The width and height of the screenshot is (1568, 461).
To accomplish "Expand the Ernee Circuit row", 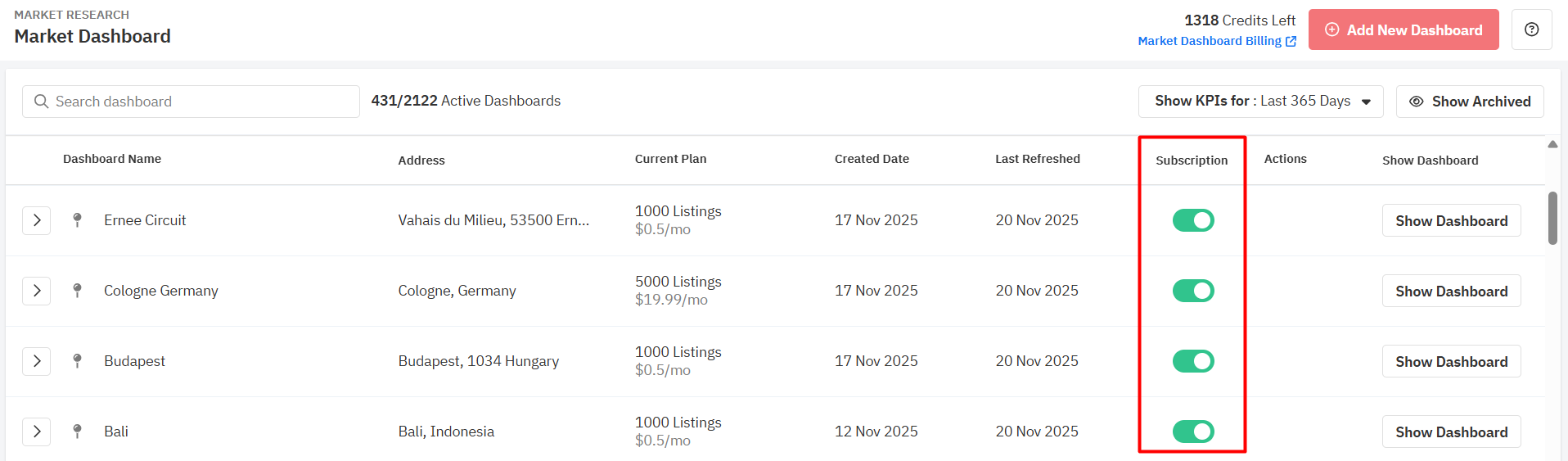I will 37,220.
